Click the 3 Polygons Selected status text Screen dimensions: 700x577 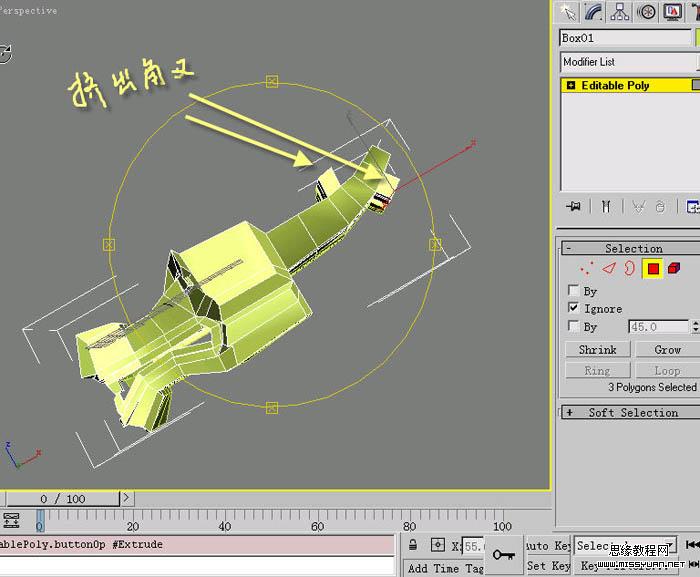click(x=652, y=387)
